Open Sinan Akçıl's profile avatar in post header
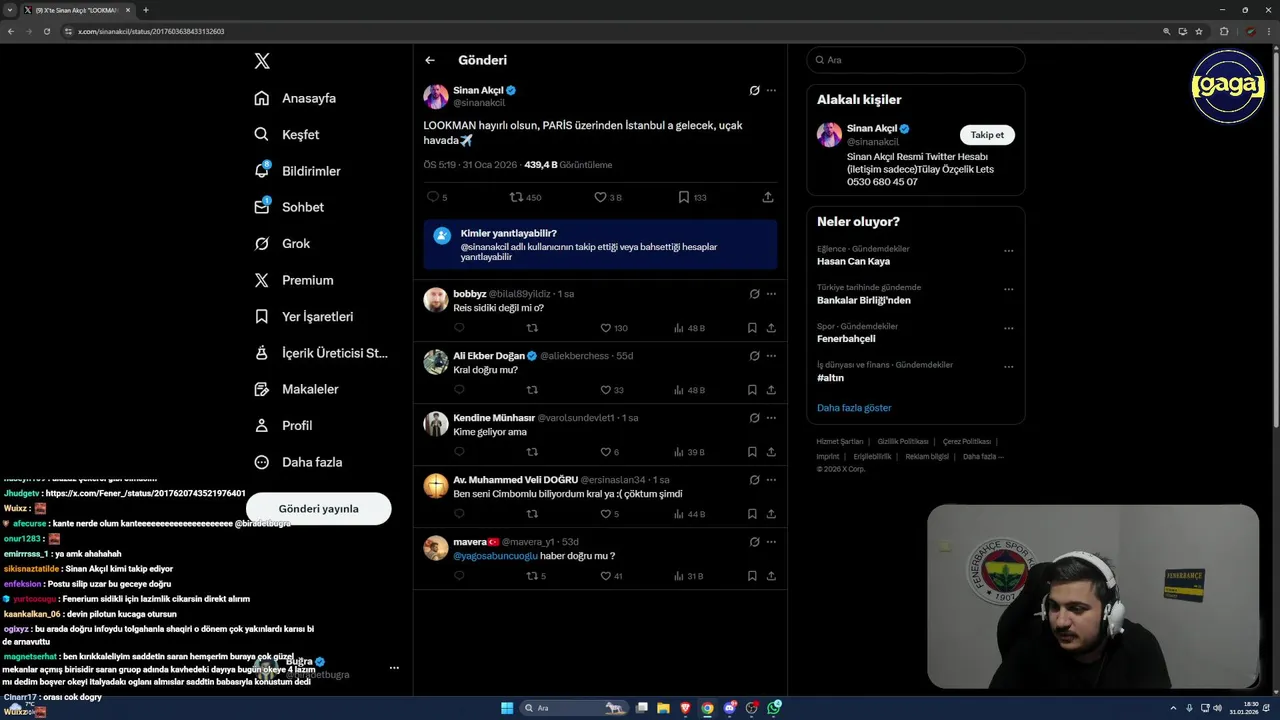The height and width of the screenshot is (720, 1280). 436,97
